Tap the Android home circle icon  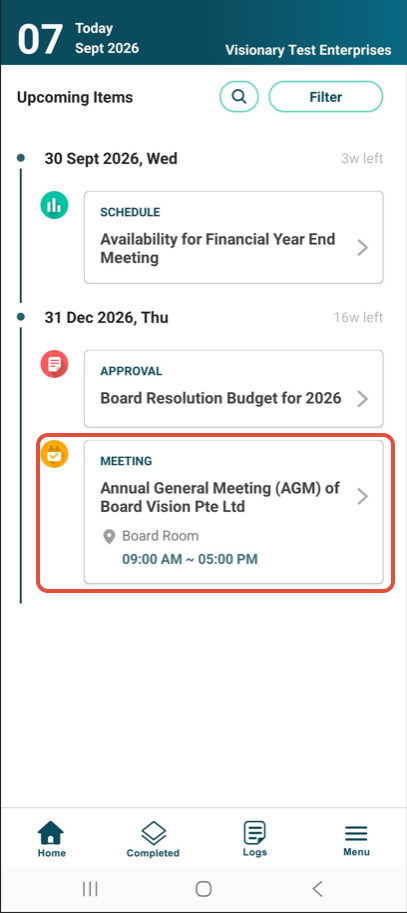pos(203,889)
